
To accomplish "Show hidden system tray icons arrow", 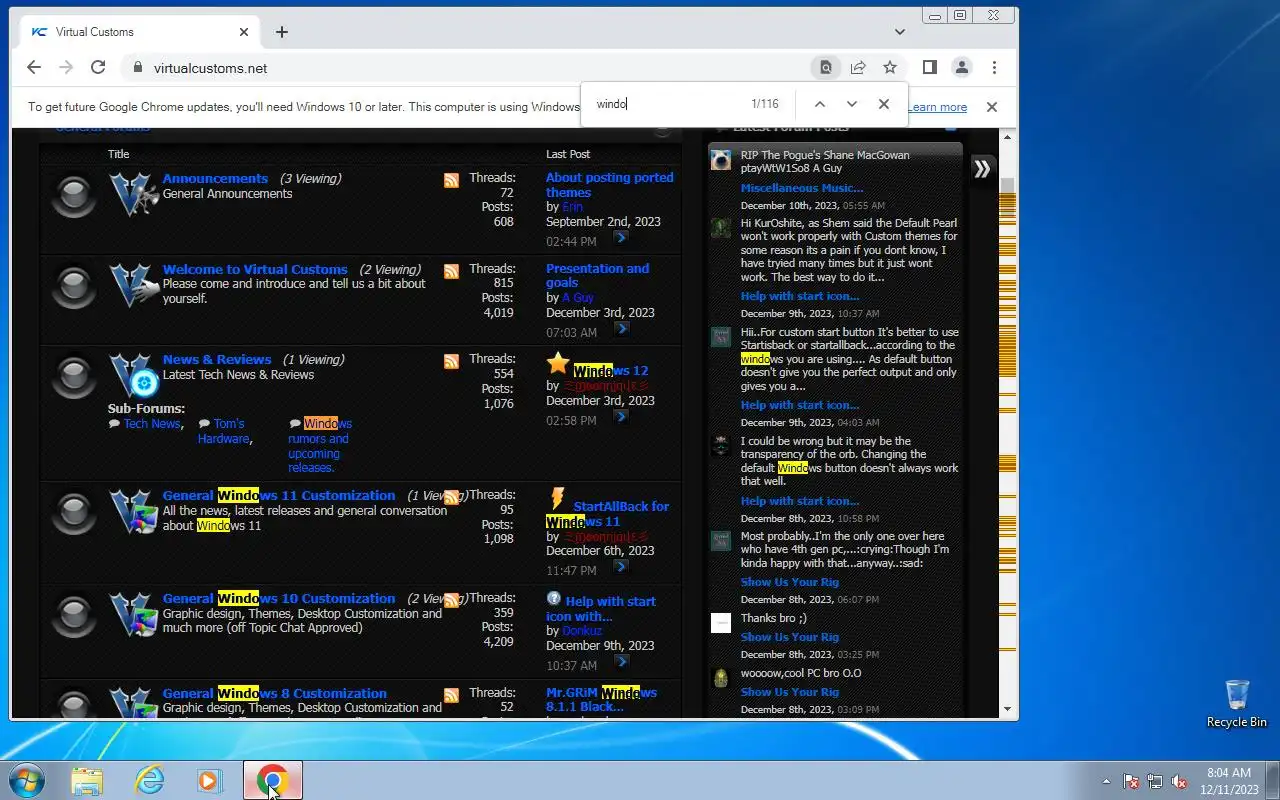I will point(1106,781).
